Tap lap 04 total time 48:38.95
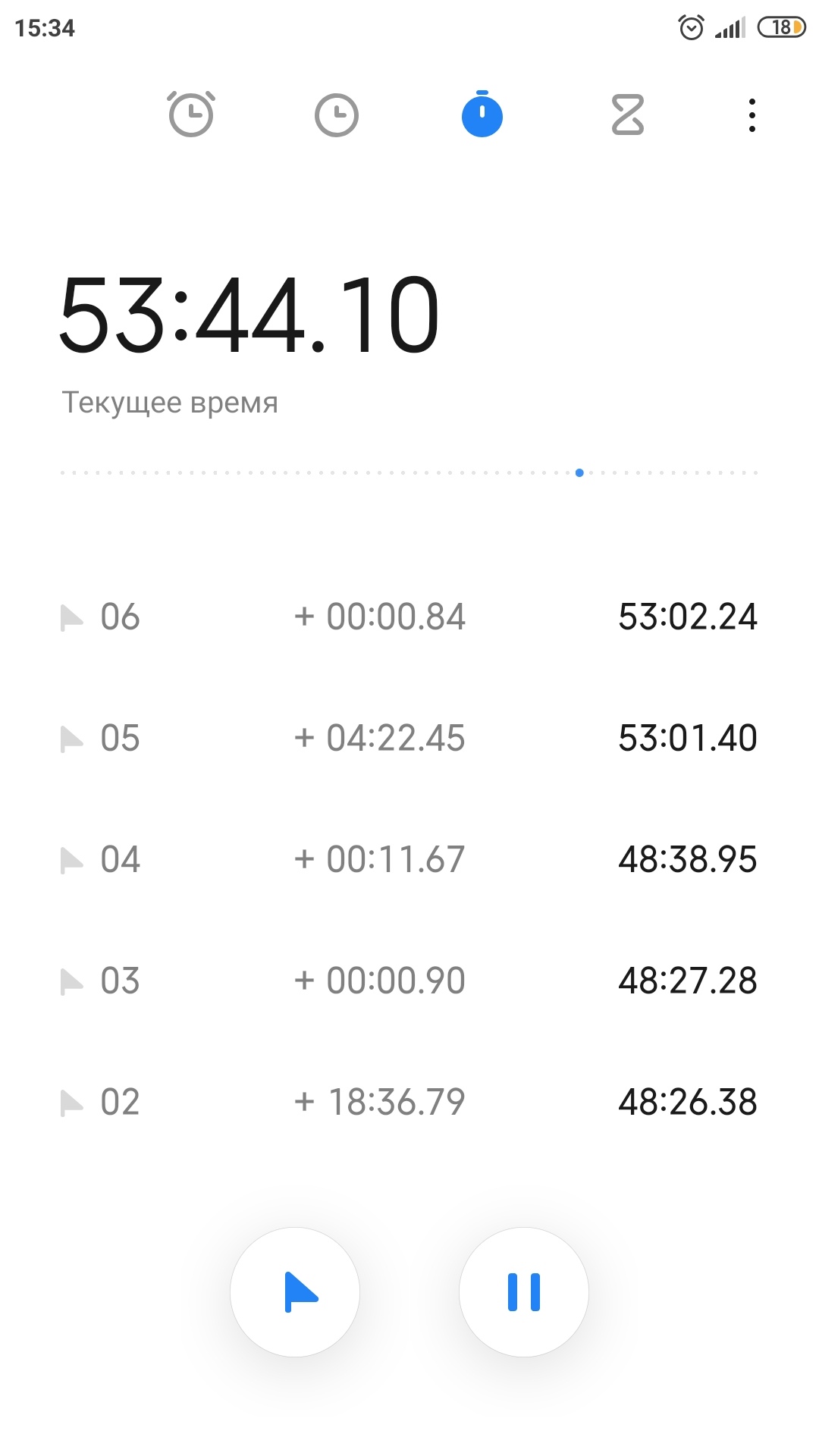This screenshot has height=1456, width=819. pos(687,859)
